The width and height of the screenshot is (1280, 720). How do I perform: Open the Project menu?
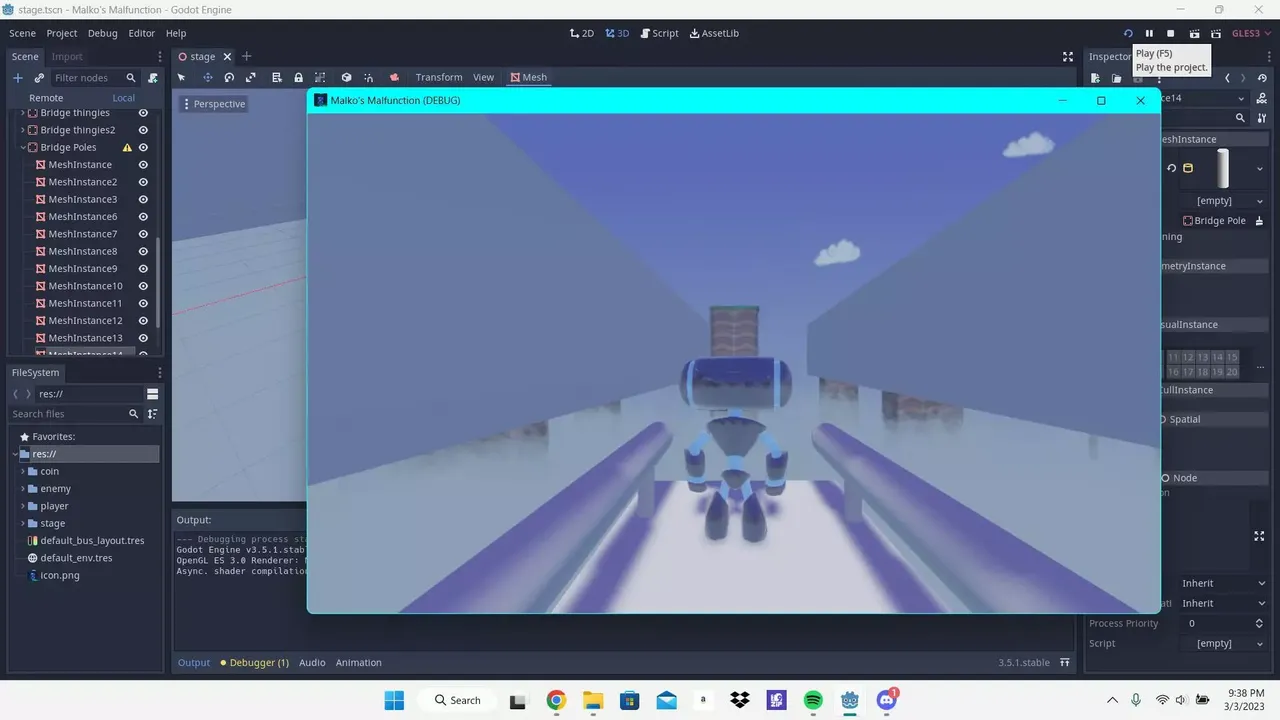pyautogui.click(x=62, y=33)
